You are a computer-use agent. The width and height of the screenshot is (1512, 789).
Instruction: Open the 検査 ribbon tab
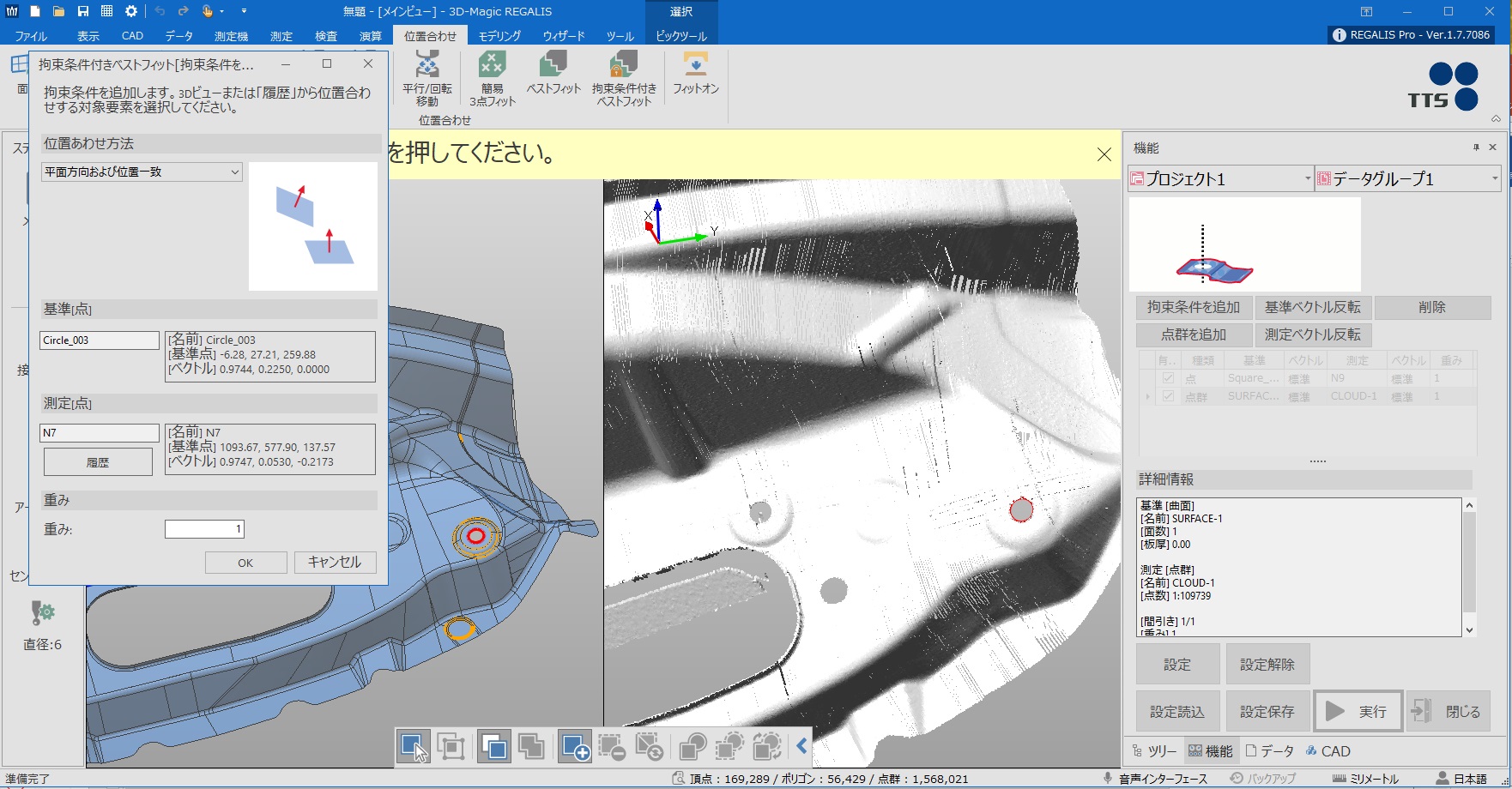click(326, 36)
